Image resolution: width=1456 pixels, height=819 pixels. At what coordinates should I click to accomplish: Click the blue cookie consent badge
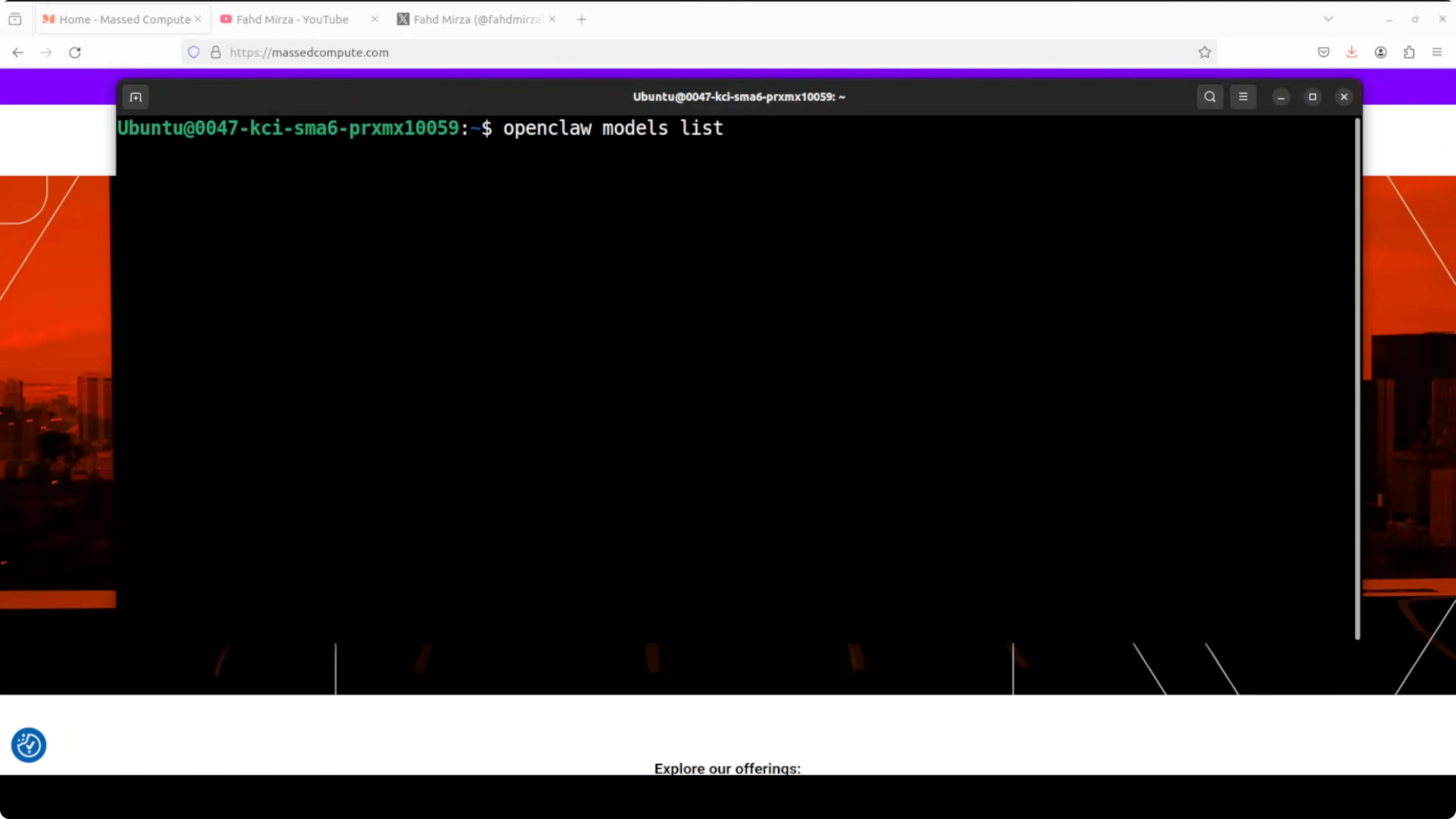click(x=29, y=744)
